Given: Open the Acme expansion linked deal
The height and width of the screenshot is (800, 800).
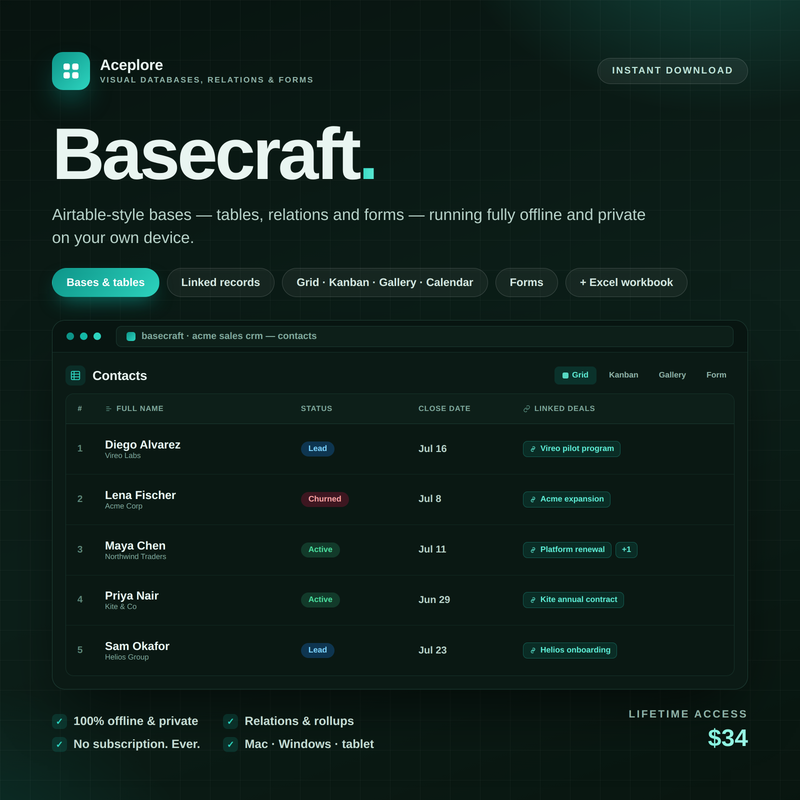Looking at the screenshot, I should point(566,499).
